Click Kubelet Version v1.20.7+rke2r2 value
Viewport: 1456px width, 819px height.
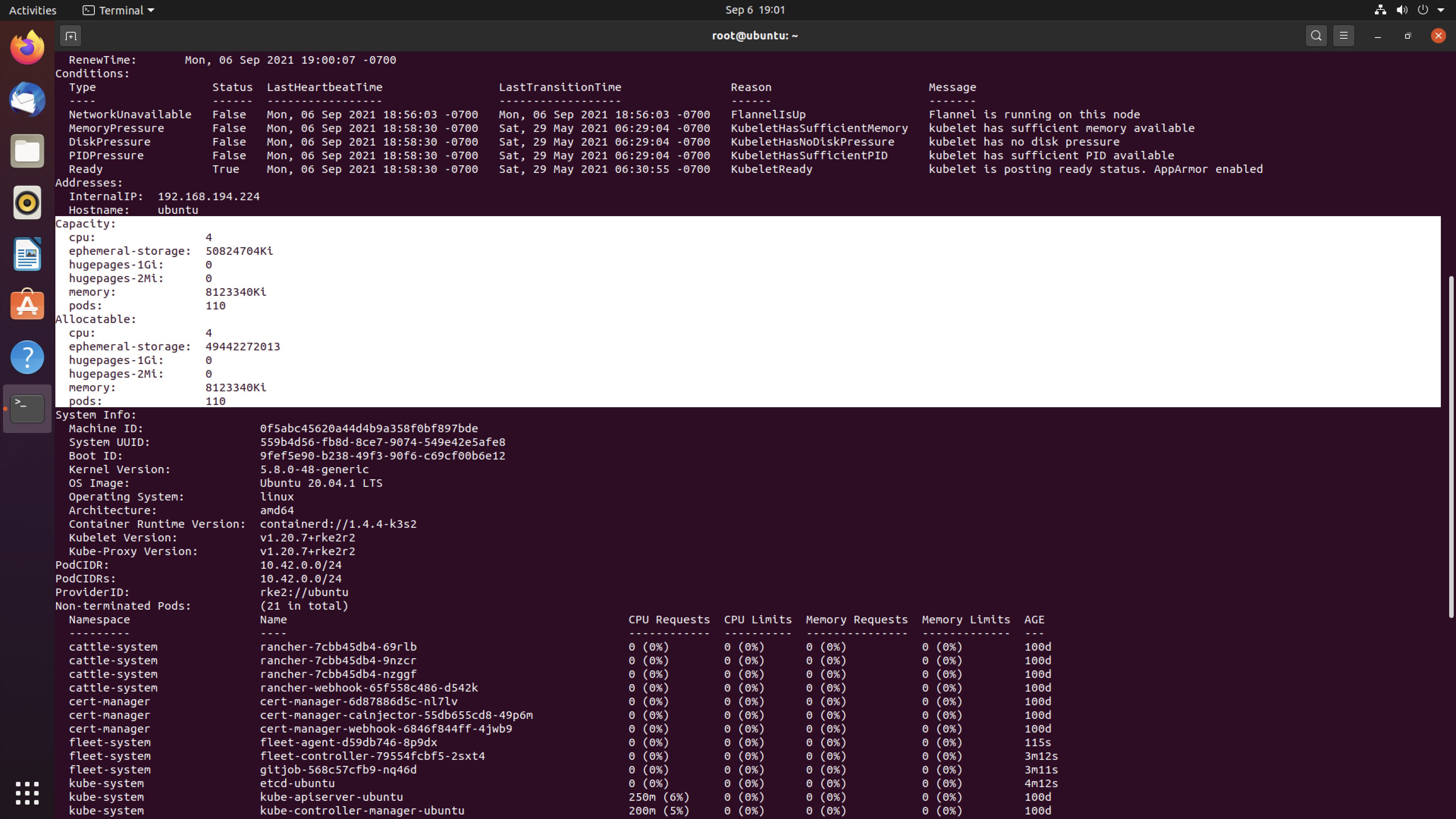pyautogui.click(x=308, y=538)
